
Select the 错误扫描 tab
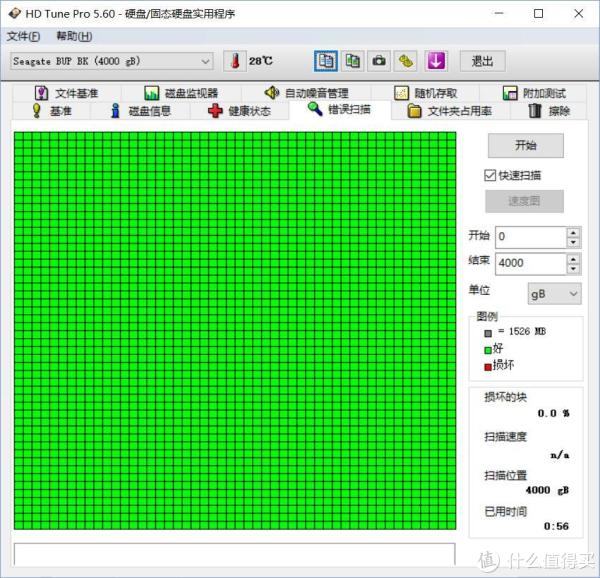tap(340, 110)
